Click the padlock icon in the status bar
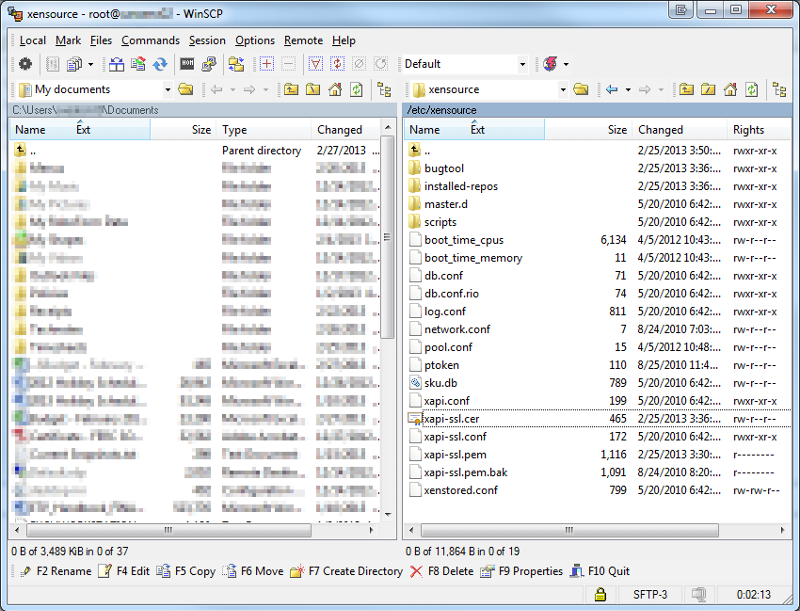Viewport: 800px width, 611px height. pyautogui.click(x=600, y=595)
